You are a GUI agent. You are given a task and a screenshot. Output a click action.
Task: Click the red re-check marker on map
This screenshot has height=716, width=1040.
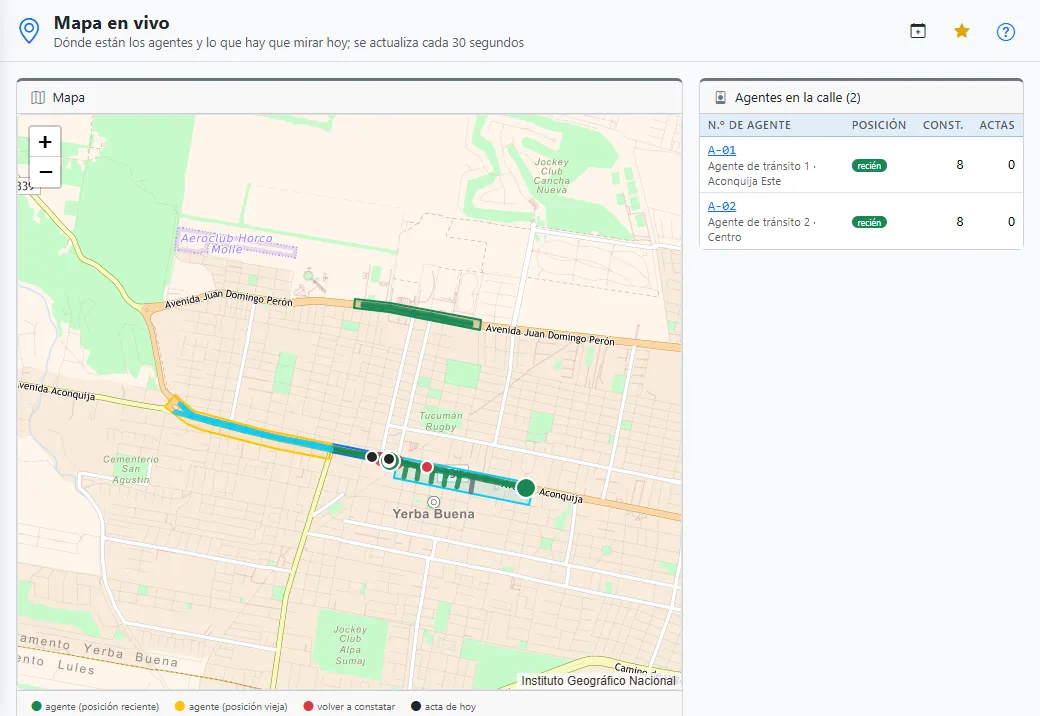[427, 467]
